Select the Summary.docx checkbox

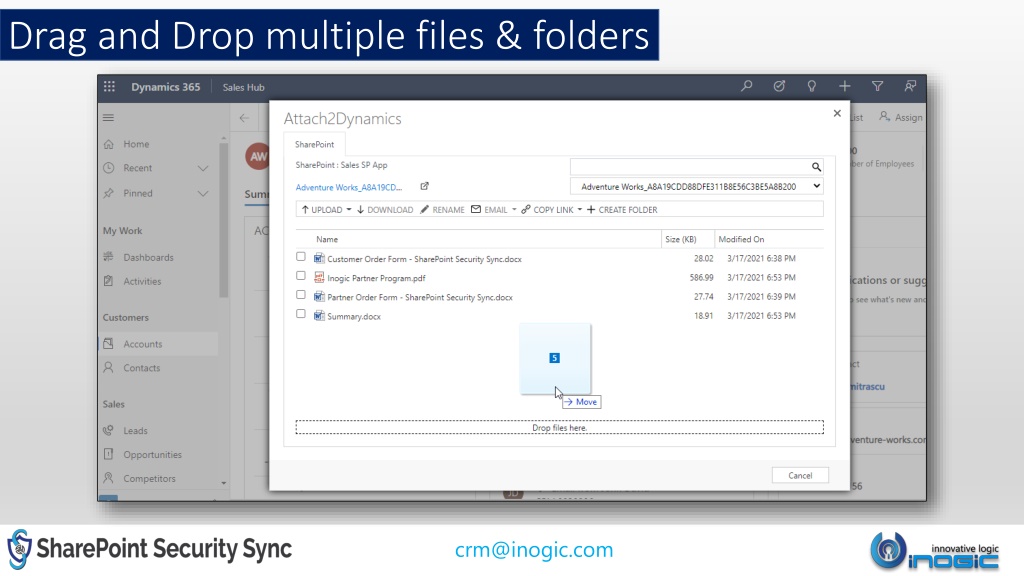[300, 313]
